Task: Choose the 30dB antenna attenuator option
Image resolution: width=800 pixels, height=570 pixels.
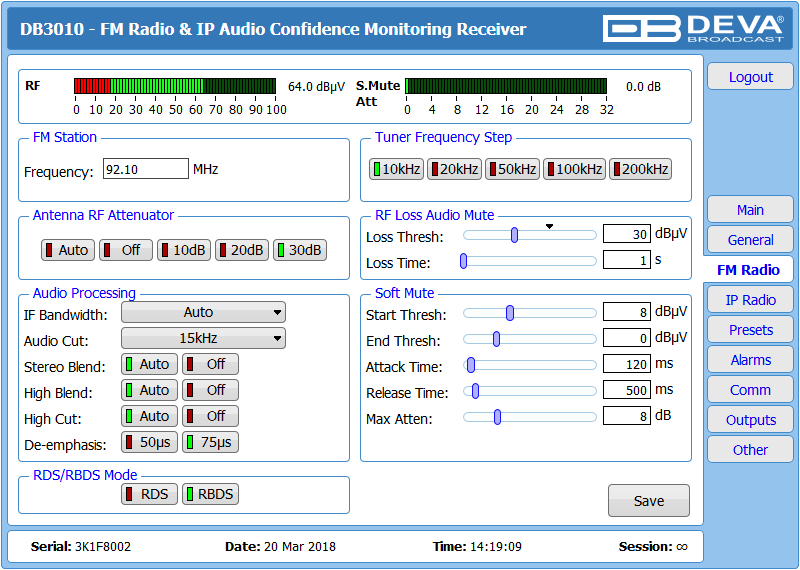Action: [x=300, y=250]
